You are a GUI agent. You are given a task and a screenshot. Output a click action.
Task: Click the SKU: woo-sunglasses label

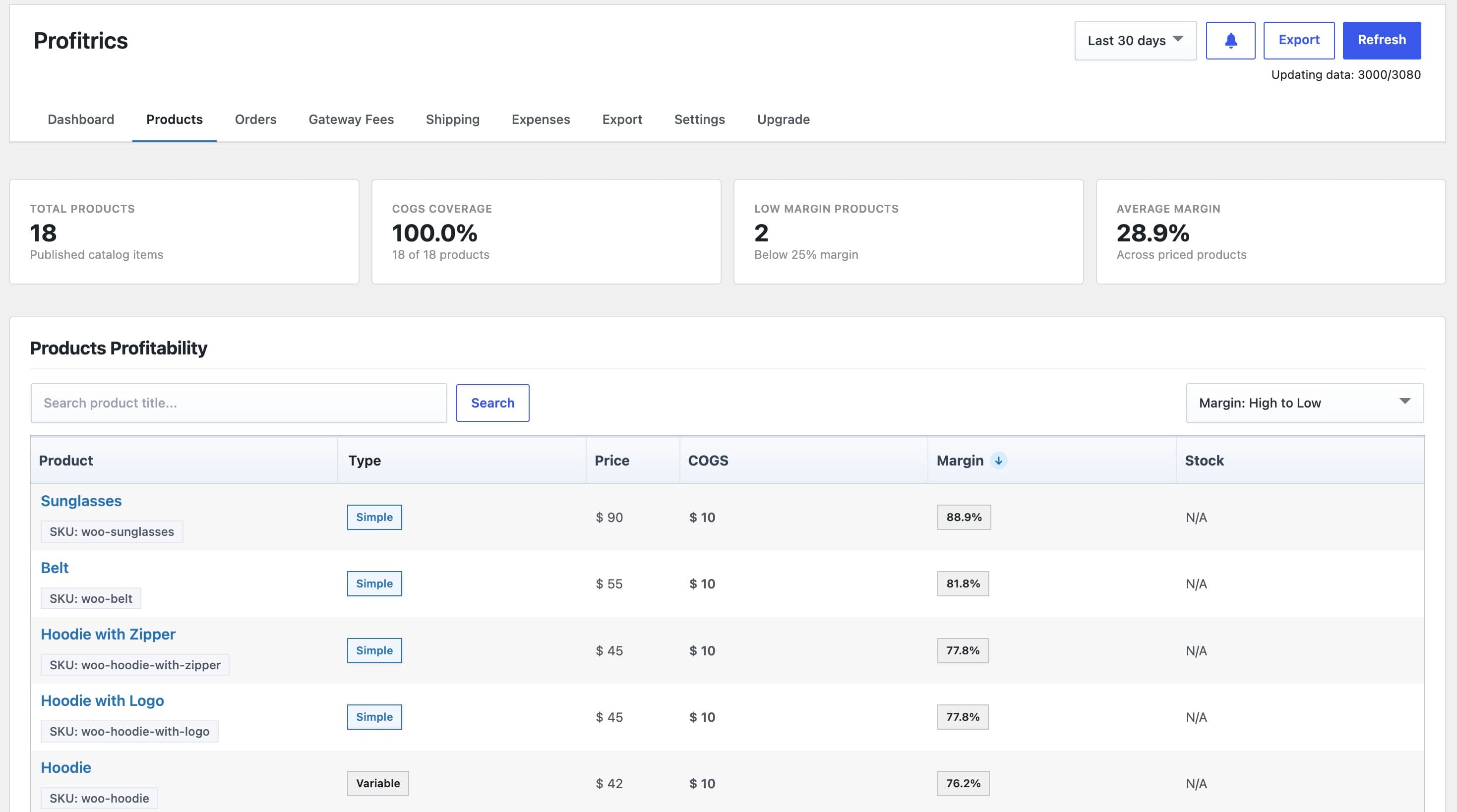112,531
